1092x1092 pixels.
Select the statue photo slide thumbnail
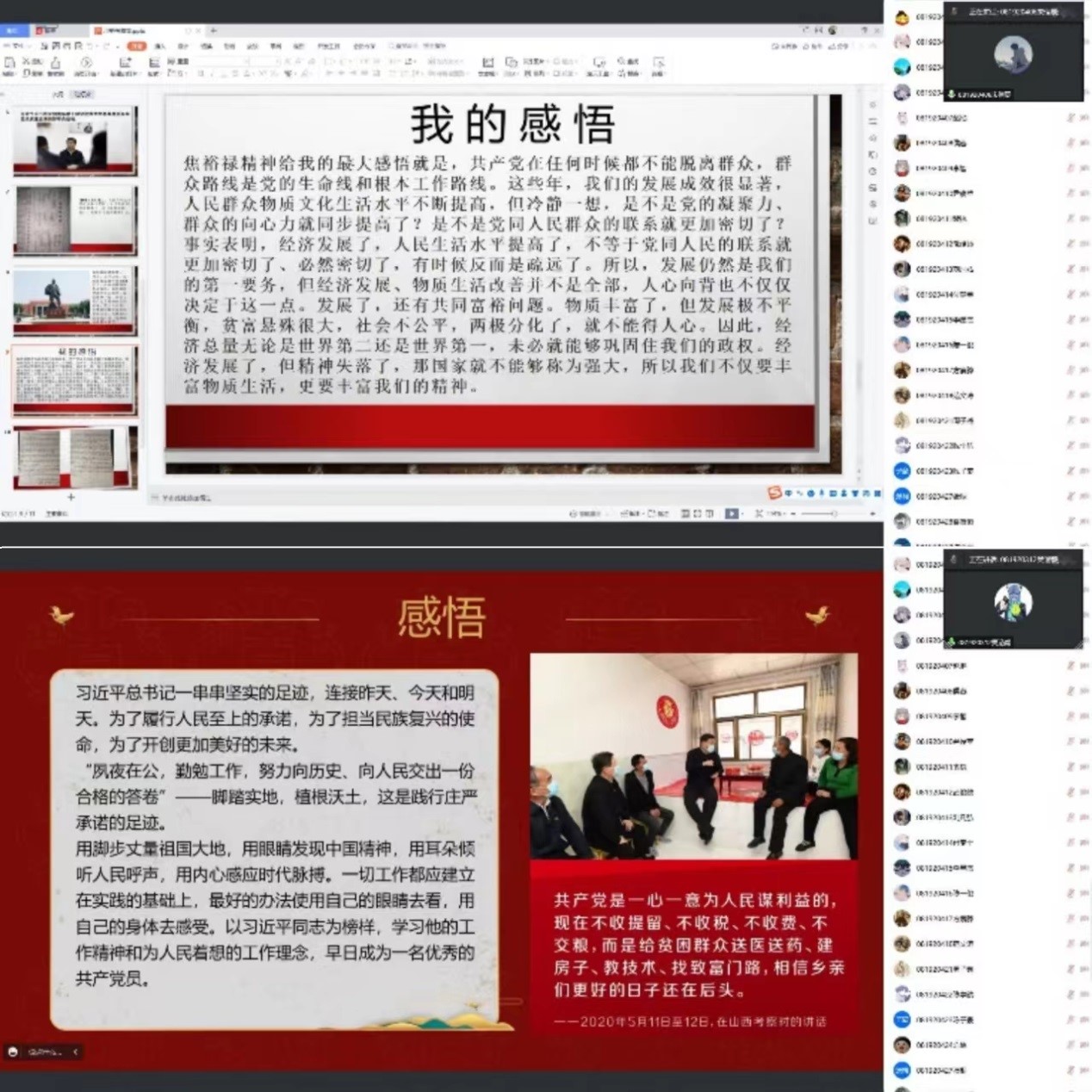74,301
